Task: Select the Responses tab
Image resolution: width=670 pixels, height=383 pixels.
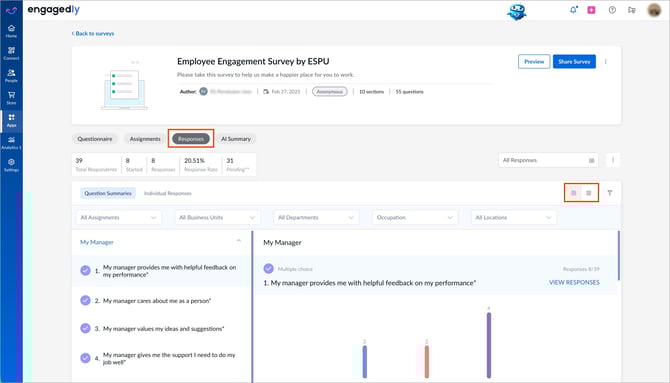Action: (x=191, y=139)
